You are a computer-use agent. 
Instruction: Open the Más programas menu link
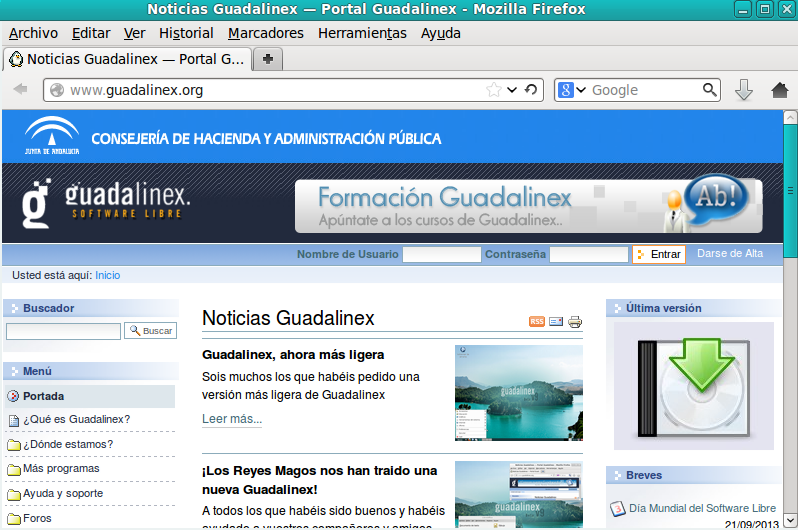tap(61, 468)
